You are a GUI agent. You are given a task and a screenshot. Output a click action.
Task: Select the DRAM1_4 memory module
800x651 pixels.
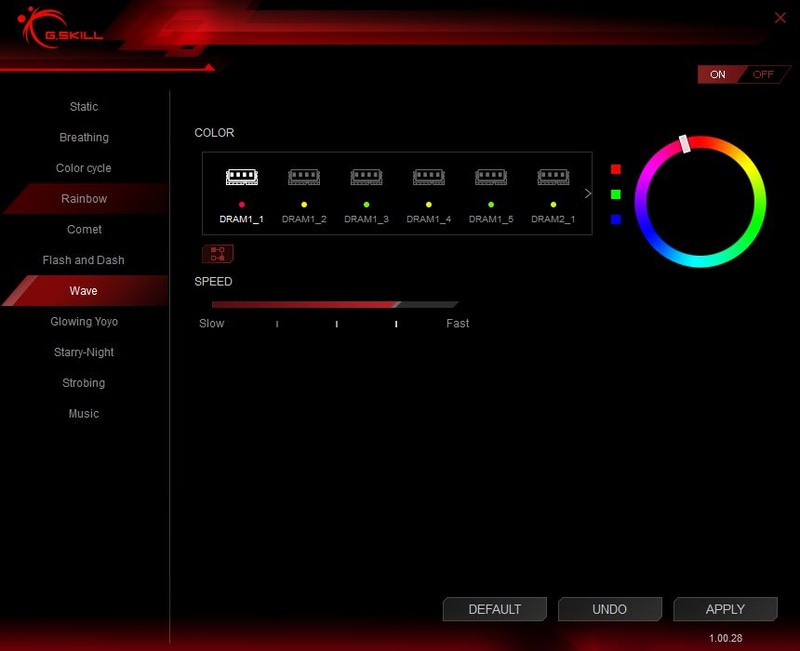click(x=429, y=177)
